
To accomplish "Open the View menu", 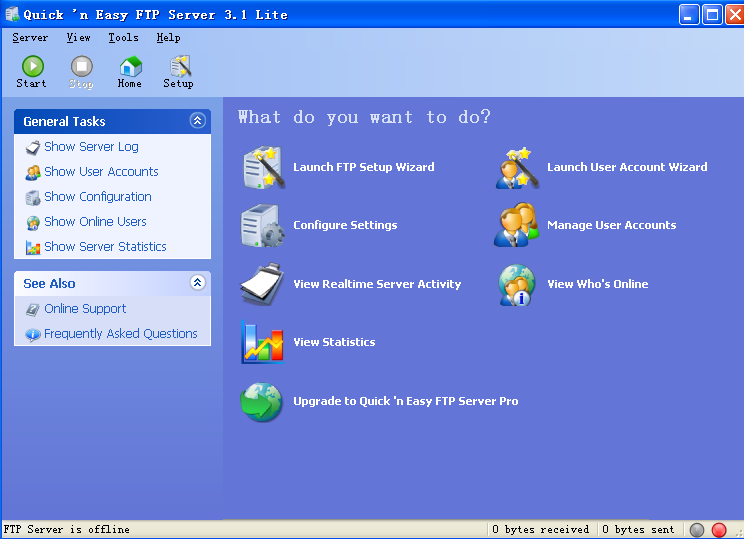I will pos(78,38).
